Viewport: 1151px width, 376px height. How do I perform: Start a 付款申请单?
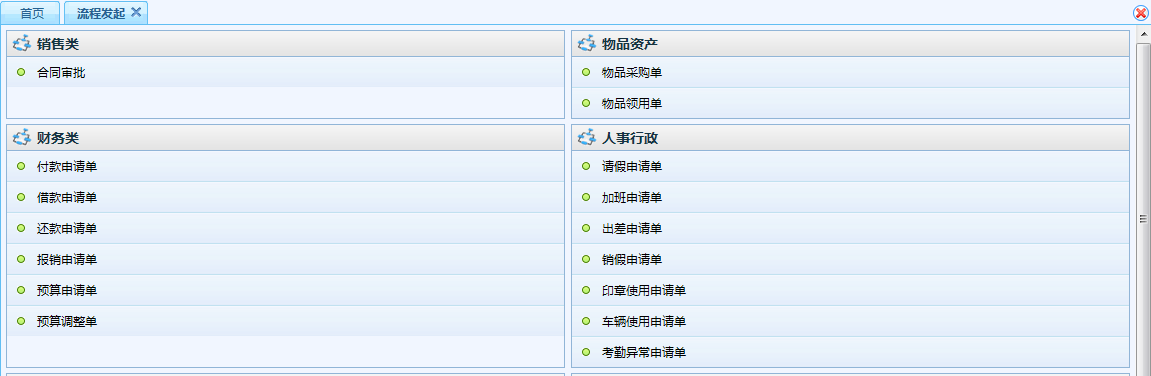[x=67, y=167]
